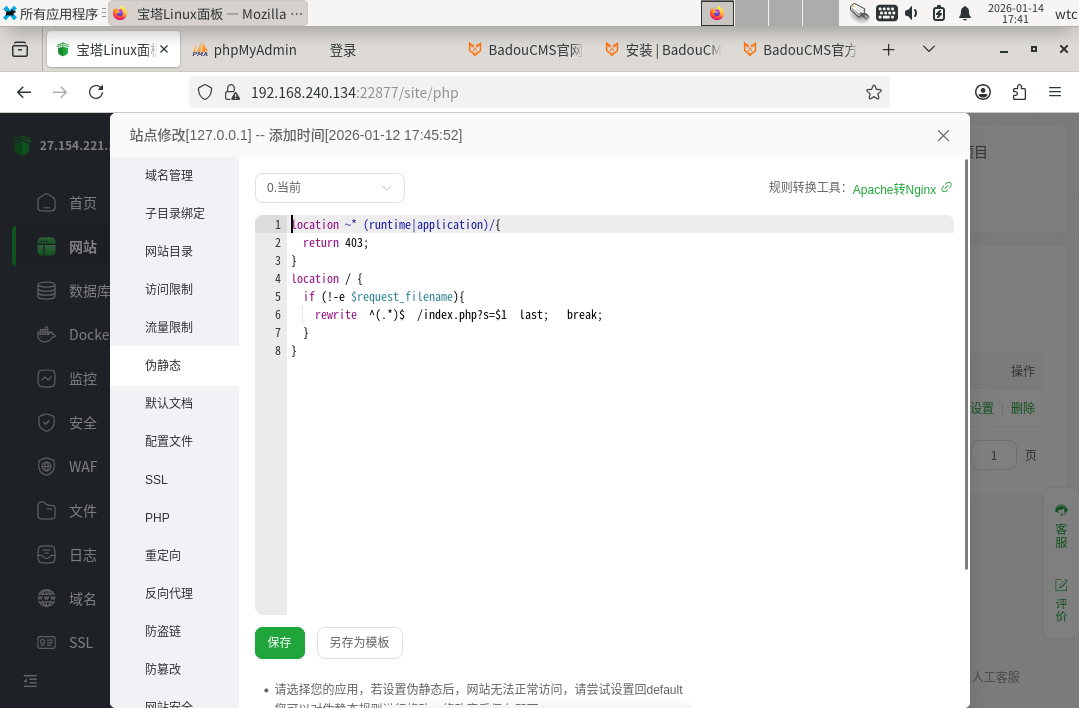The height and width of the screenshot is (708, 1079).
Task: Open the 所有应用程序 applications menu
Action: tap(52, 13)
